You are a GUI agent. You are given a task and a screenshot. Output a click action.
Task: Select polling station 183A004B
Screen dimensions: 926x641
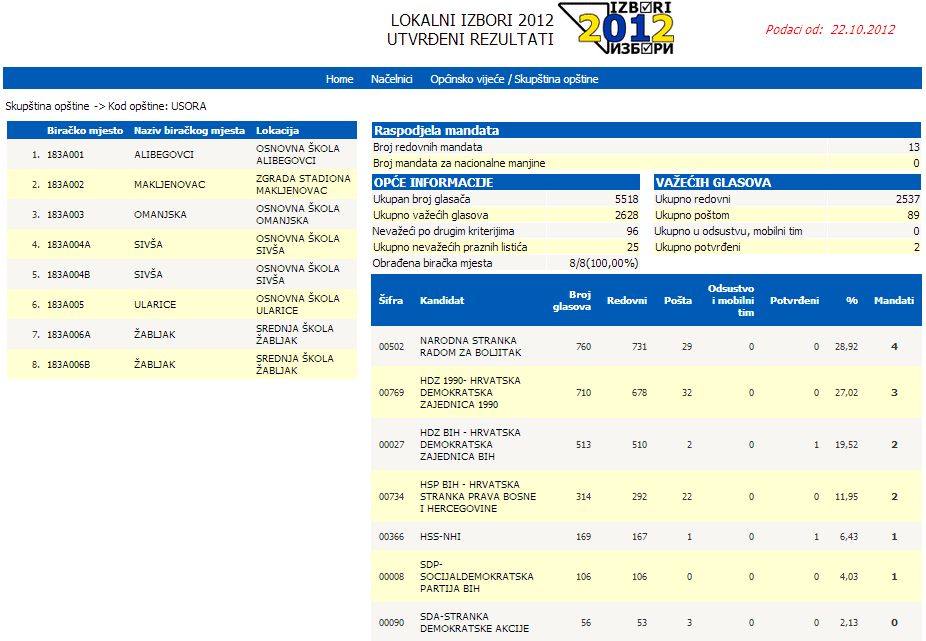point(69,275)
